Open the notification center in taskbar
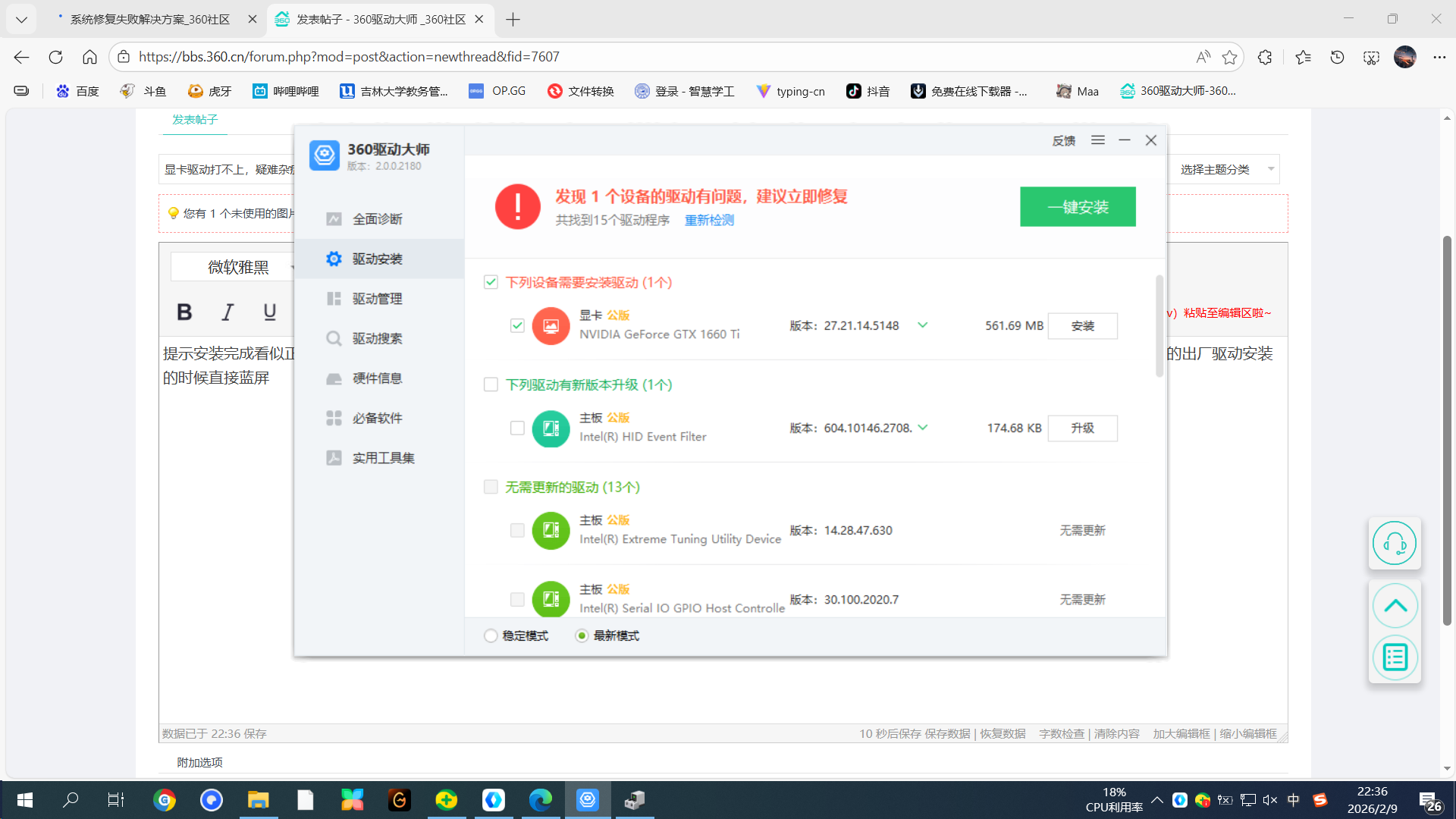This screenshot has height=819, width=1456. coord(1430,802)
